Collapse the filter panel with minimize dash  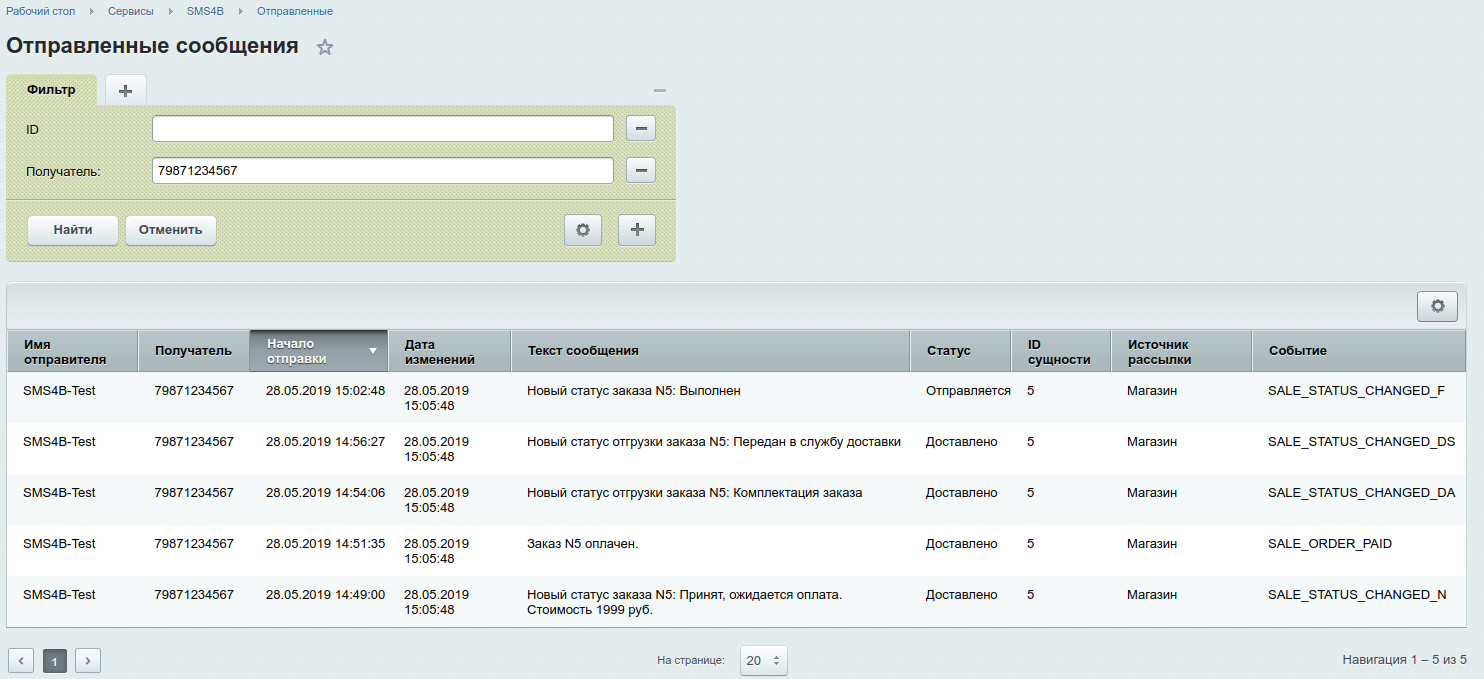click(659, 90)
